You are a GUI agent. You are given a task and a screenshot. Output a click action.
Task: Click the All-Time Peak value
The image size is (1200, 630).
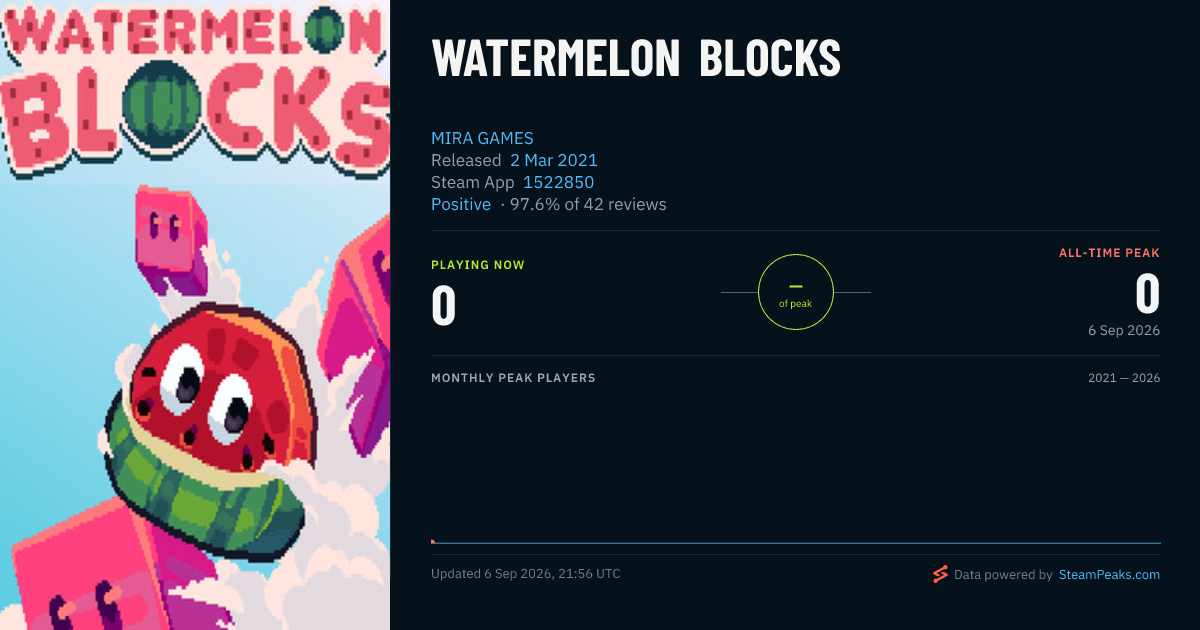coord(1147,294)
